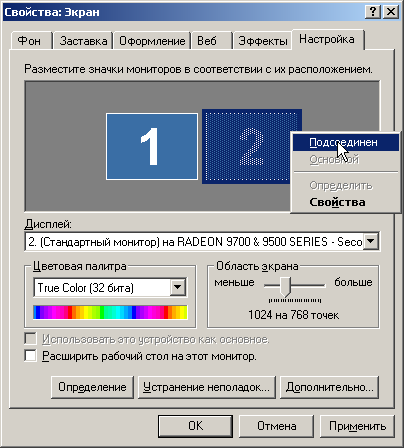Switch to the Фон tab

(30, 41)
